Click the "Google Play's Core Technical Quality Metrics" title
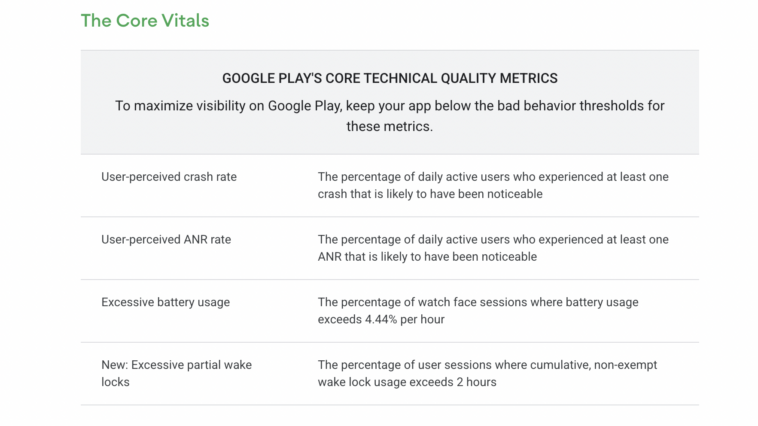 (389, 78)
